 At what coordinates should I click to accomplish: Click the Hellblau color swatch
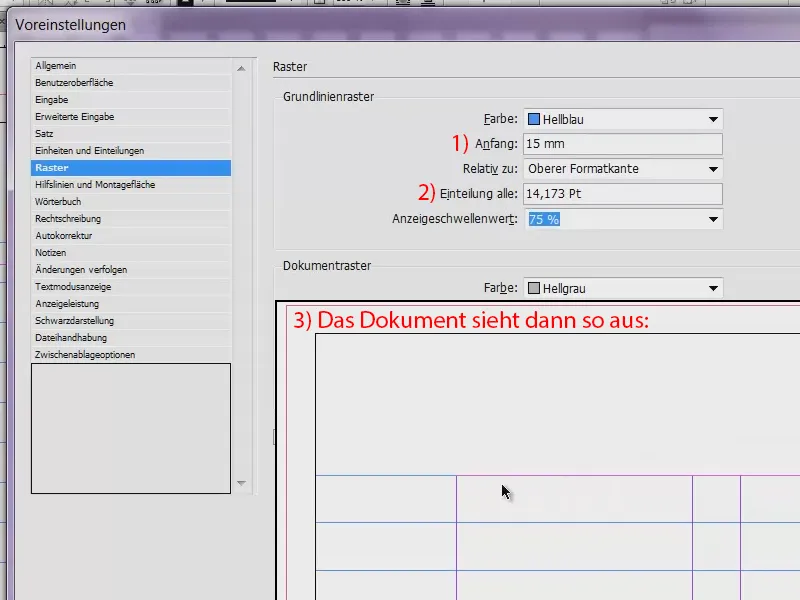point(534,119)
